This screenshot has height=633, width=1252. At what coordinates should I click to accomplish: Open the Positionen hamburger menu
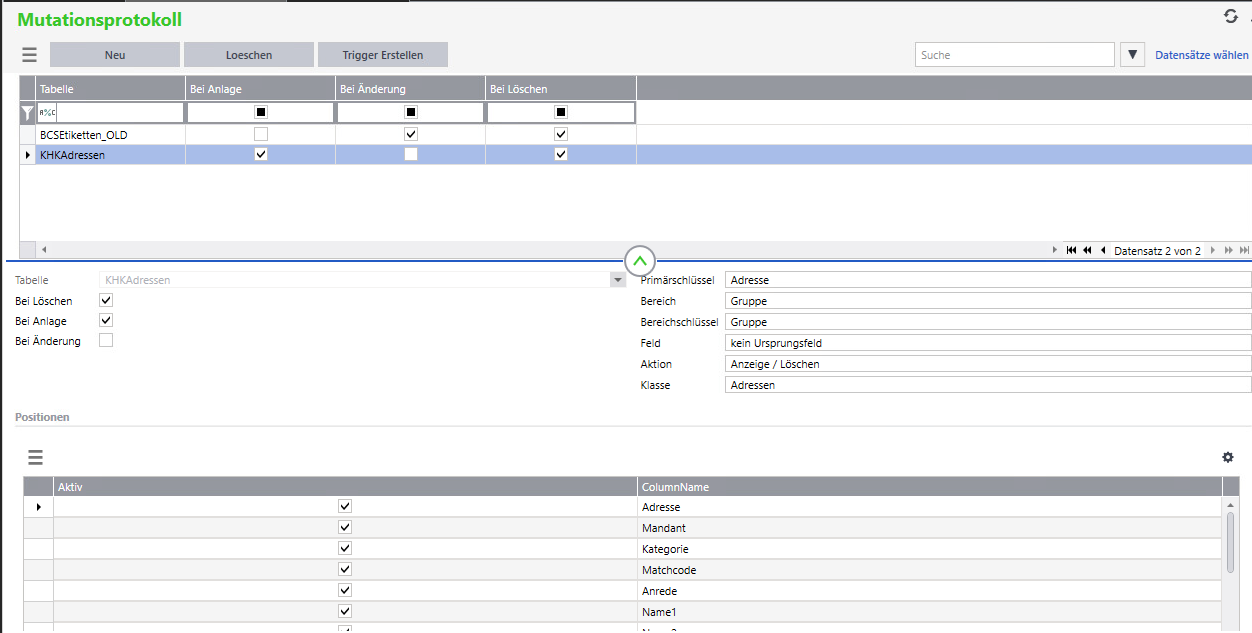pos(35,458)
